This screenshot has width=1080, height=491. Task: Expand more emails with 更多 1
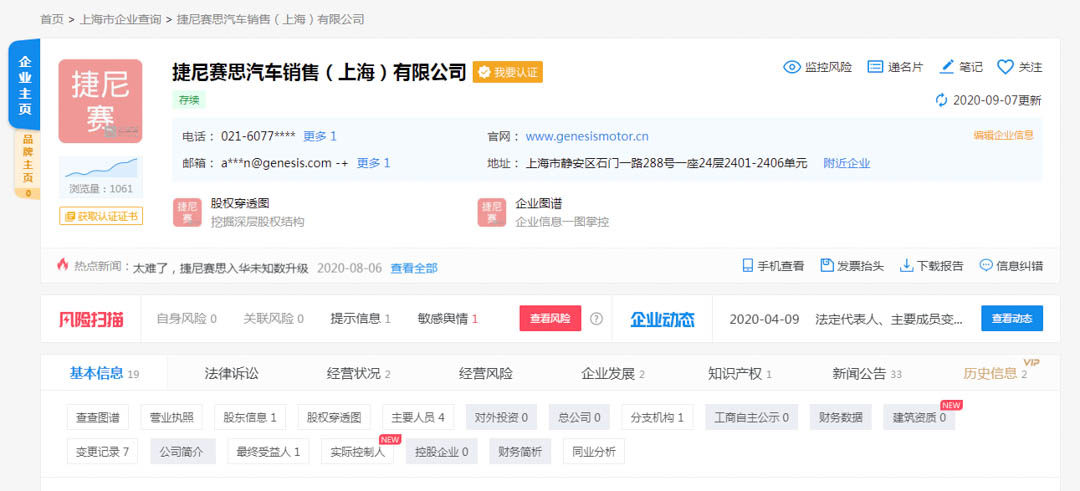pos(373,163)
